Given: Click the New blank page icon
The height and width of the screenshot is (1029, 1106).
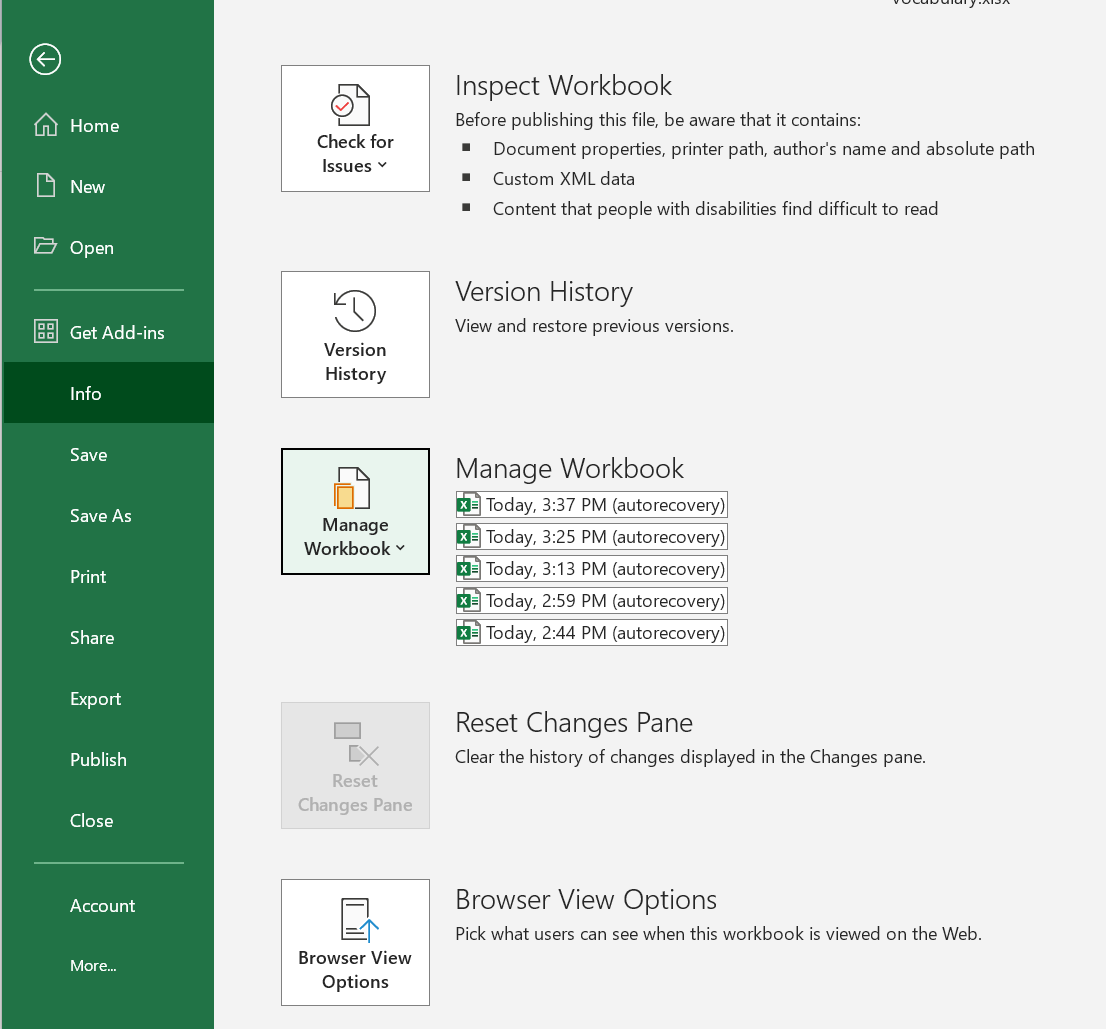Looking at the screenshot, I should [x=46, y=185].
